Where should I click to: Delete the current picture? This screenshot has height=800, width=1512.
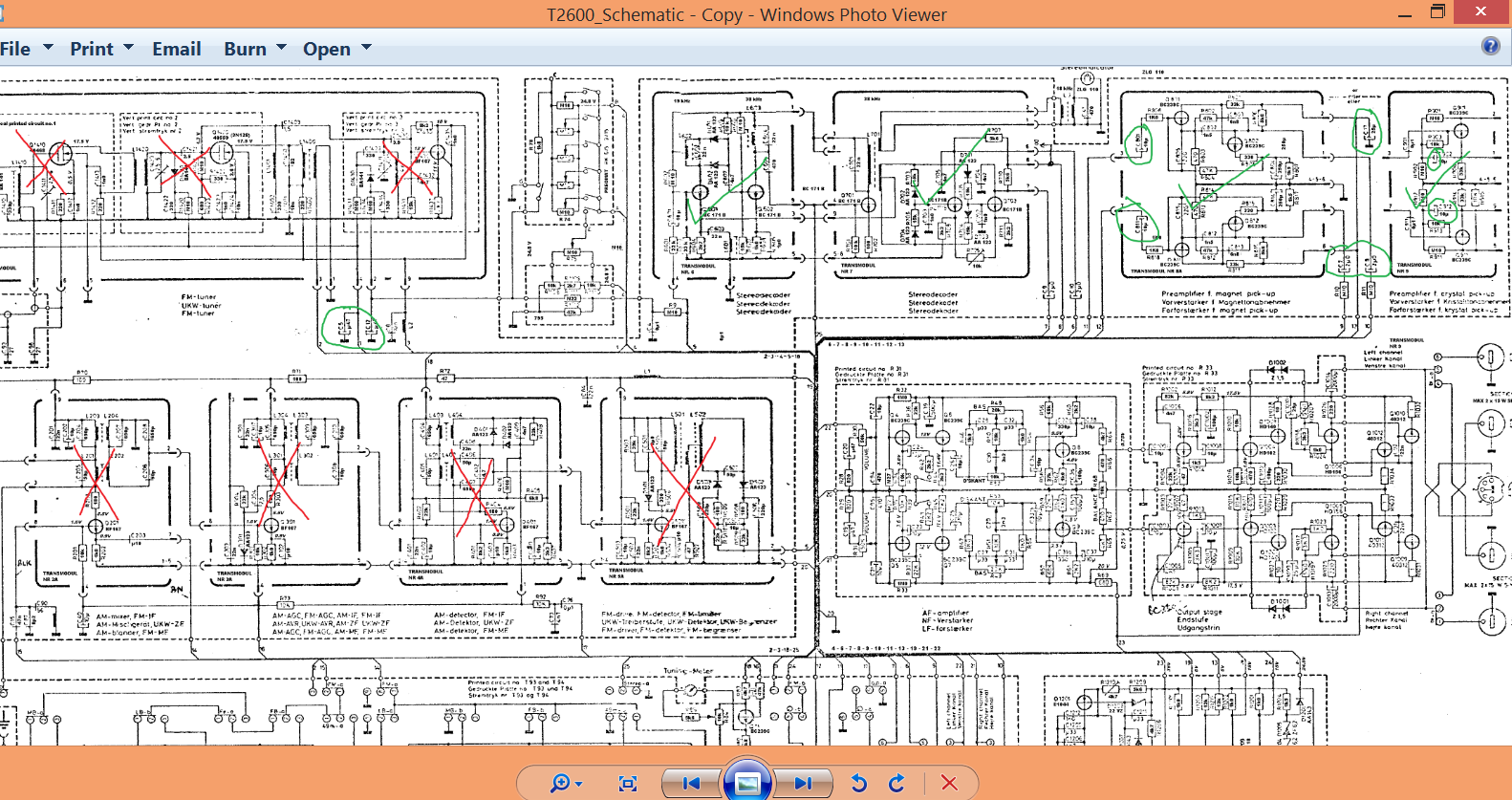949,784
